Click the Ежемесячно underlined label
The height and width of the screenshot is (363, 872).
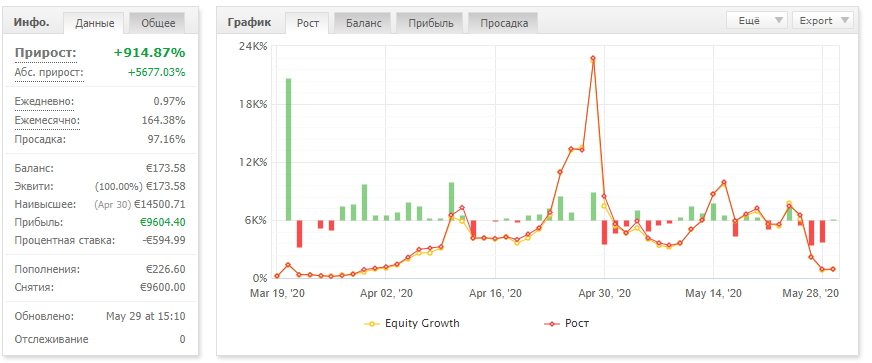click(47, 121)
